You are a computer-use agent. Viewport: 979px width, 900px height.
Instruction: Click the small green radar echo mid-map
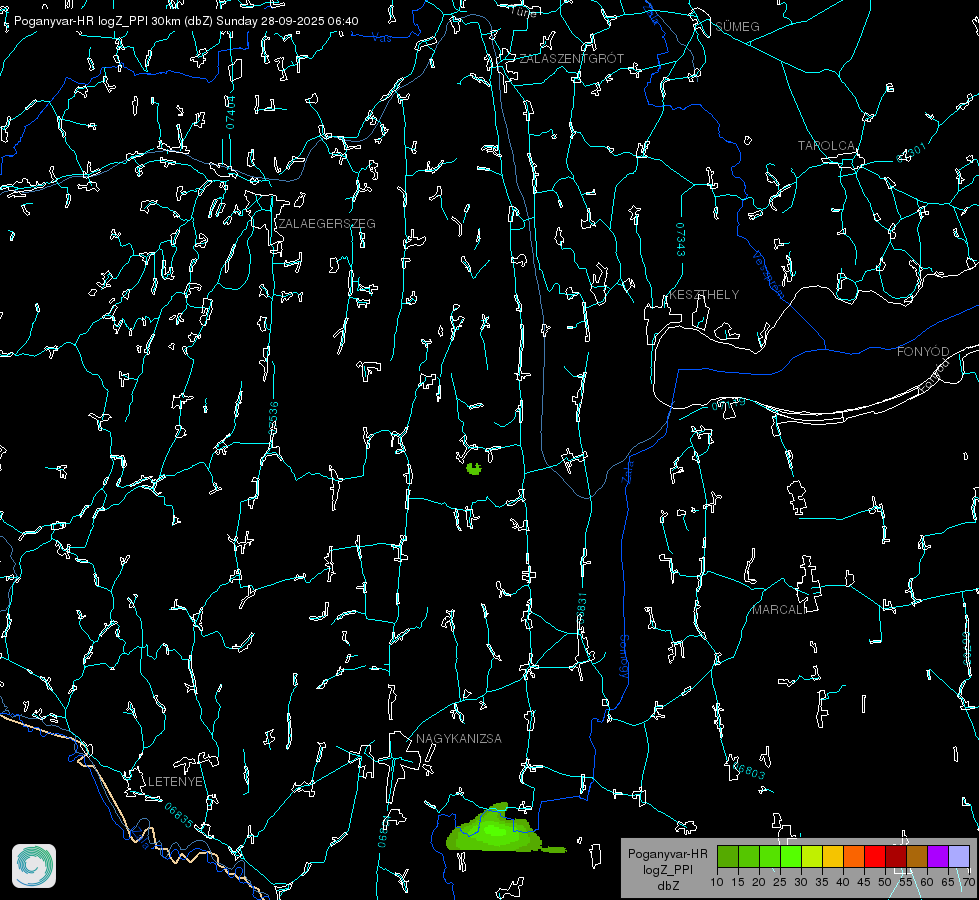pyautogui.click(x=474, y=468)
